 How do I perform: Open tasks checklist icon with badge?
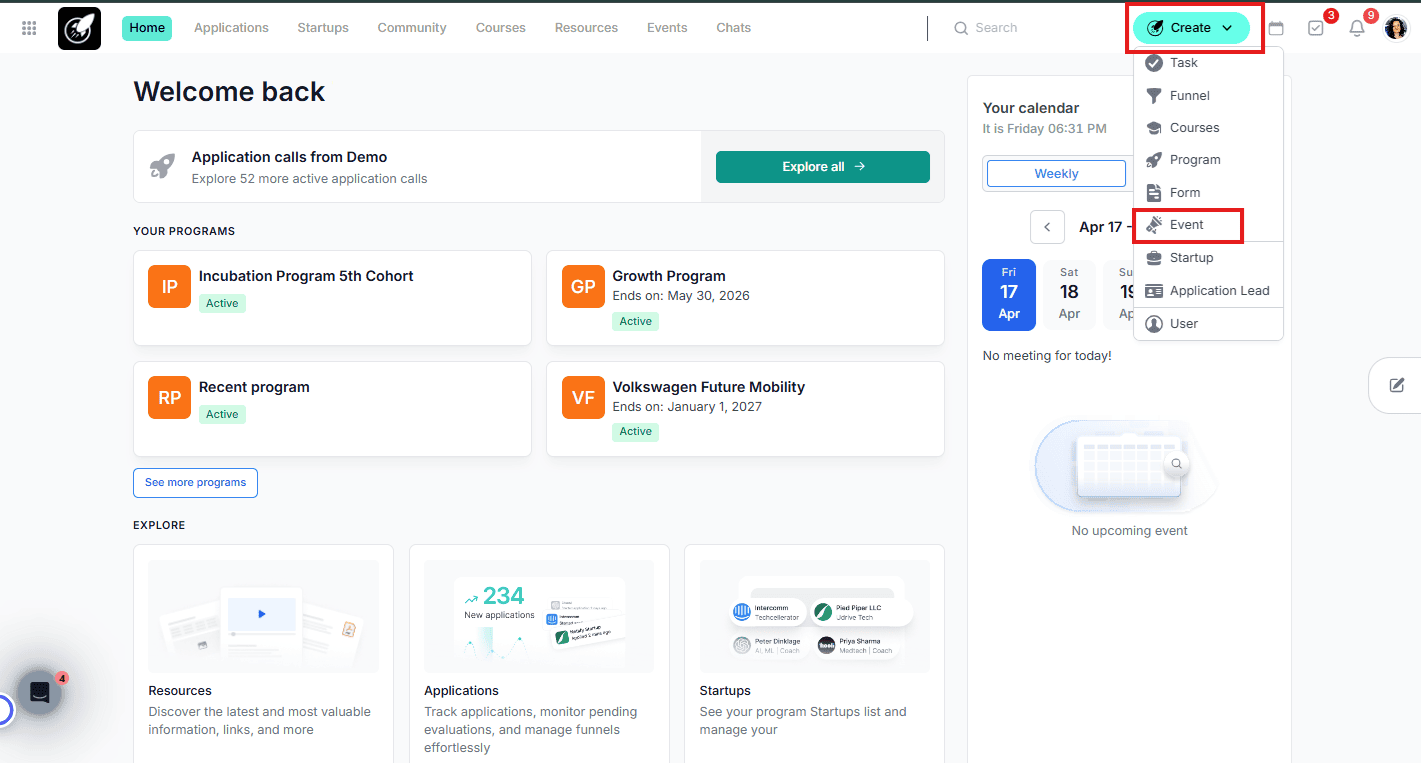point(1316,28)
